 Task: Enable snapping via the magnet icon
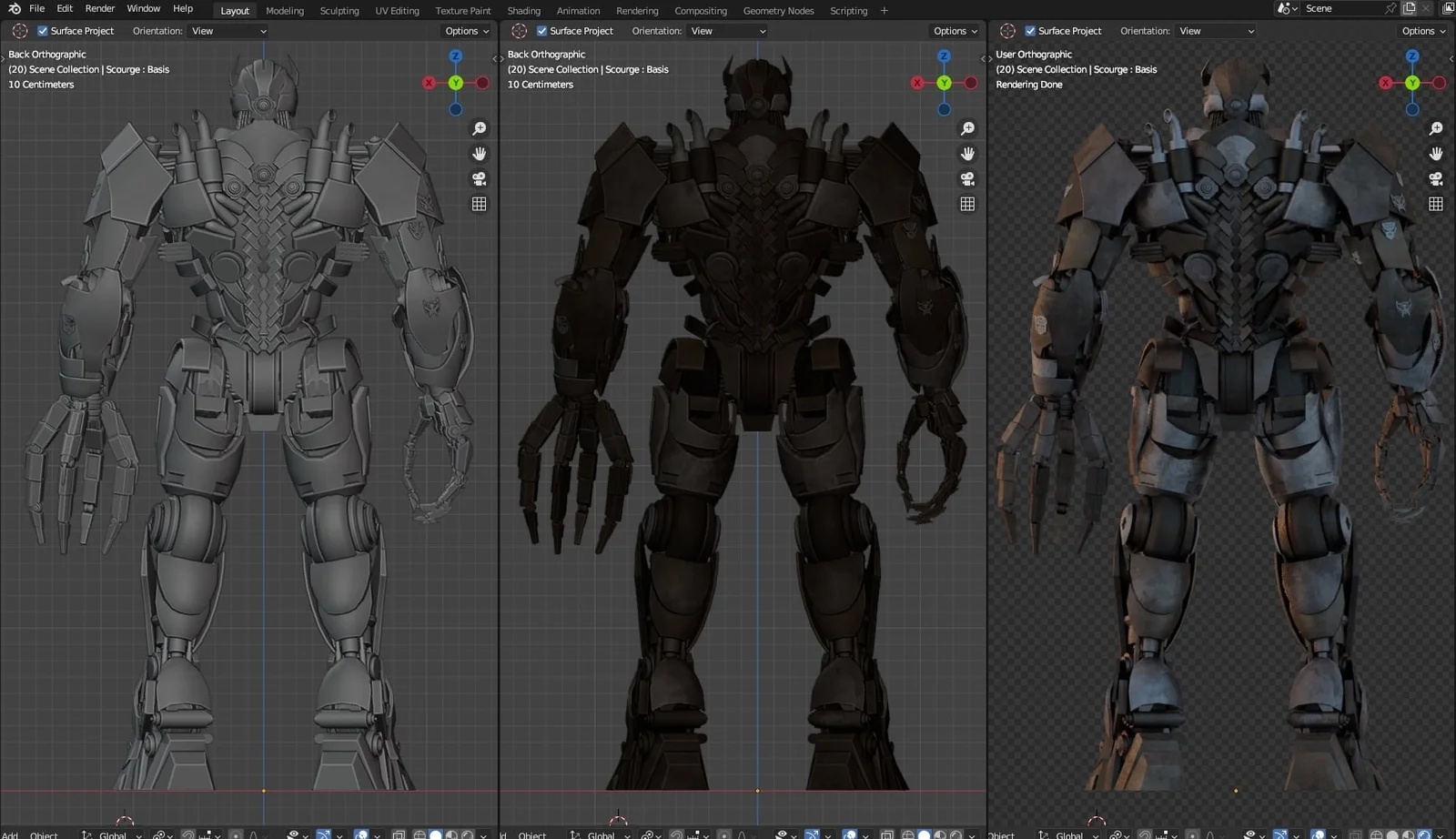pos(190,834)
